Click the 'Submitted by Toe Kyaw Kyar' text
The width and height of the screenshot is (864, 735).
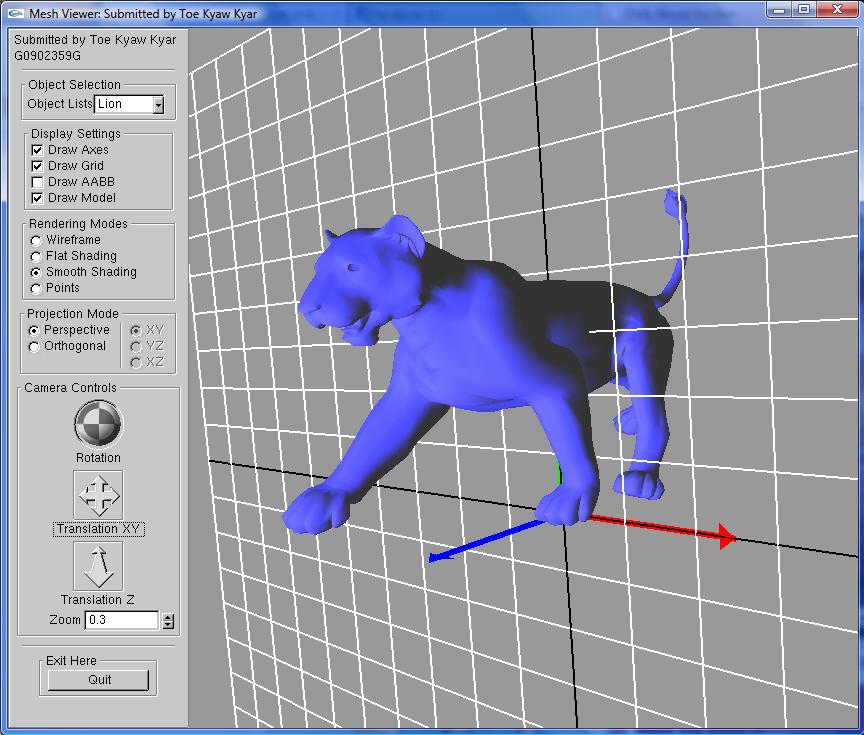pyautogui.click(x=95, y=40)
